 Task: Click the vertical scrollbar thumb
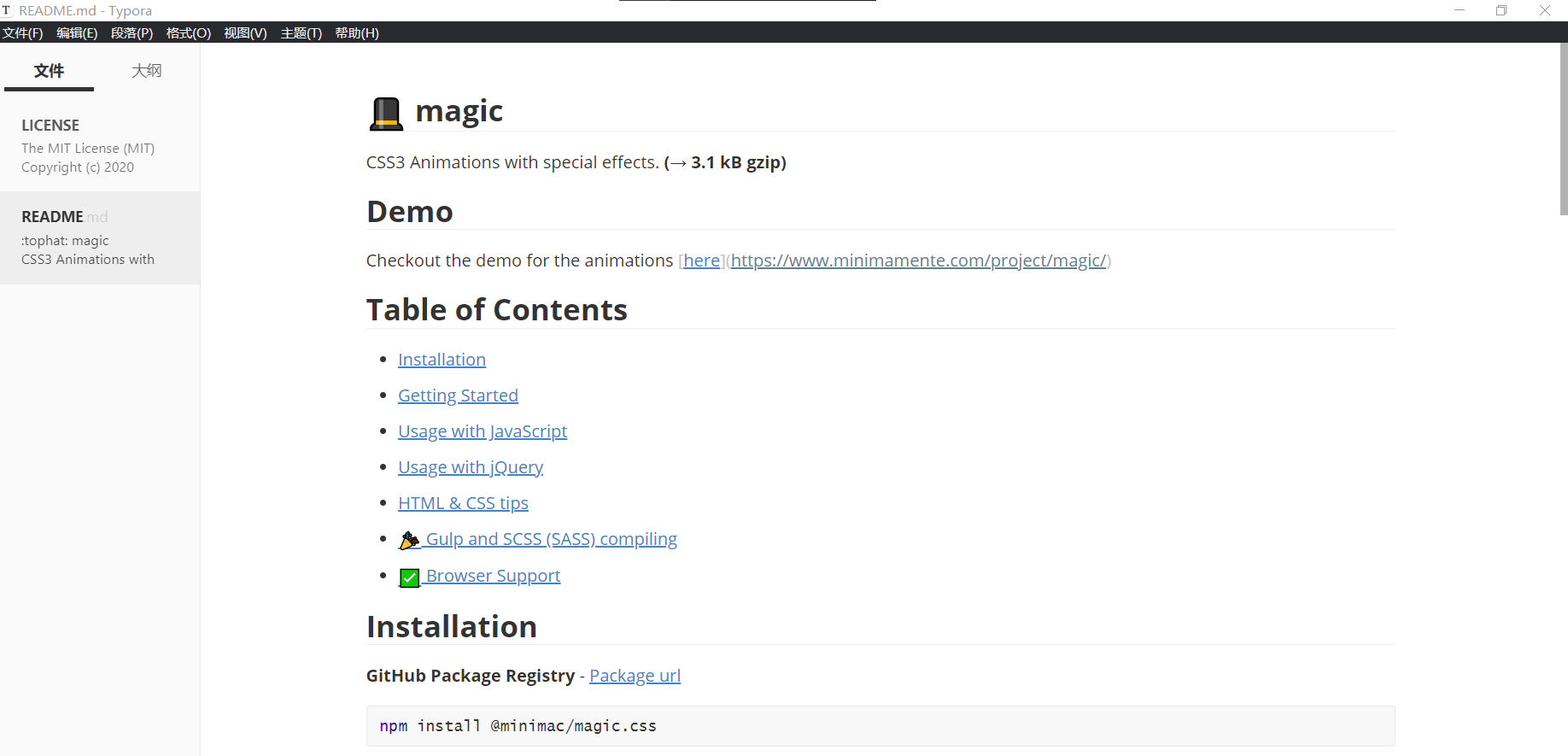pos(1563,128)
